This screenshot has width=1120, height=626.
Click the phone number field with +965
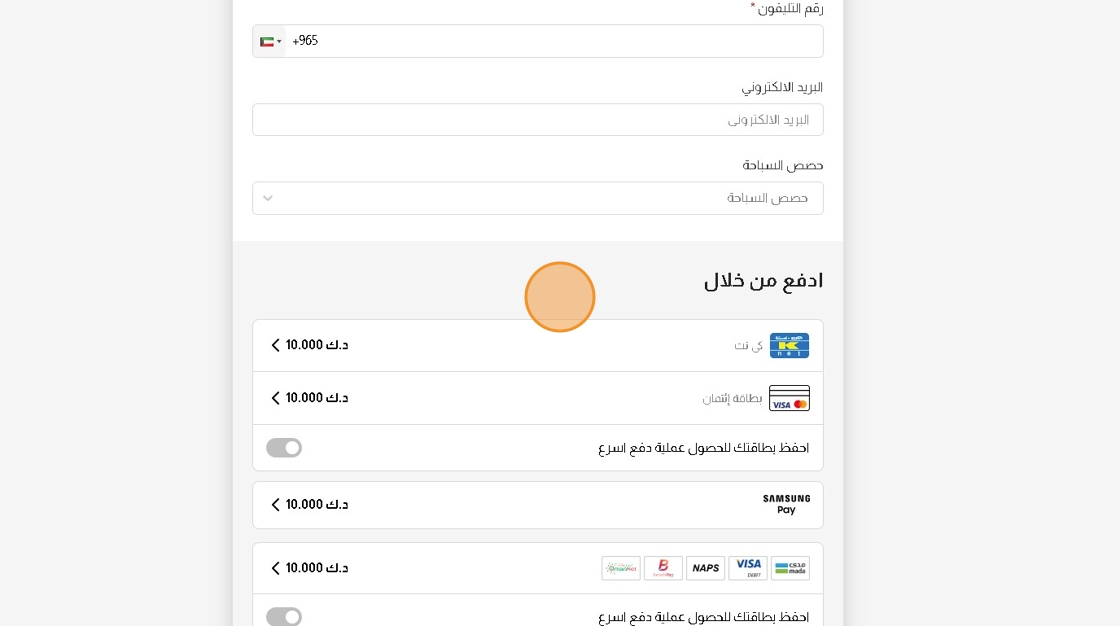point(555,41)
